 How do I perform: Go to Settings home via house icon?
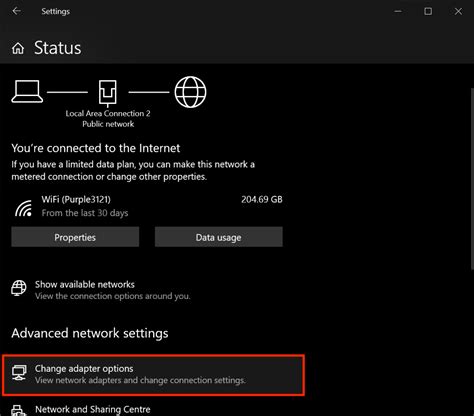pos(18,48)
